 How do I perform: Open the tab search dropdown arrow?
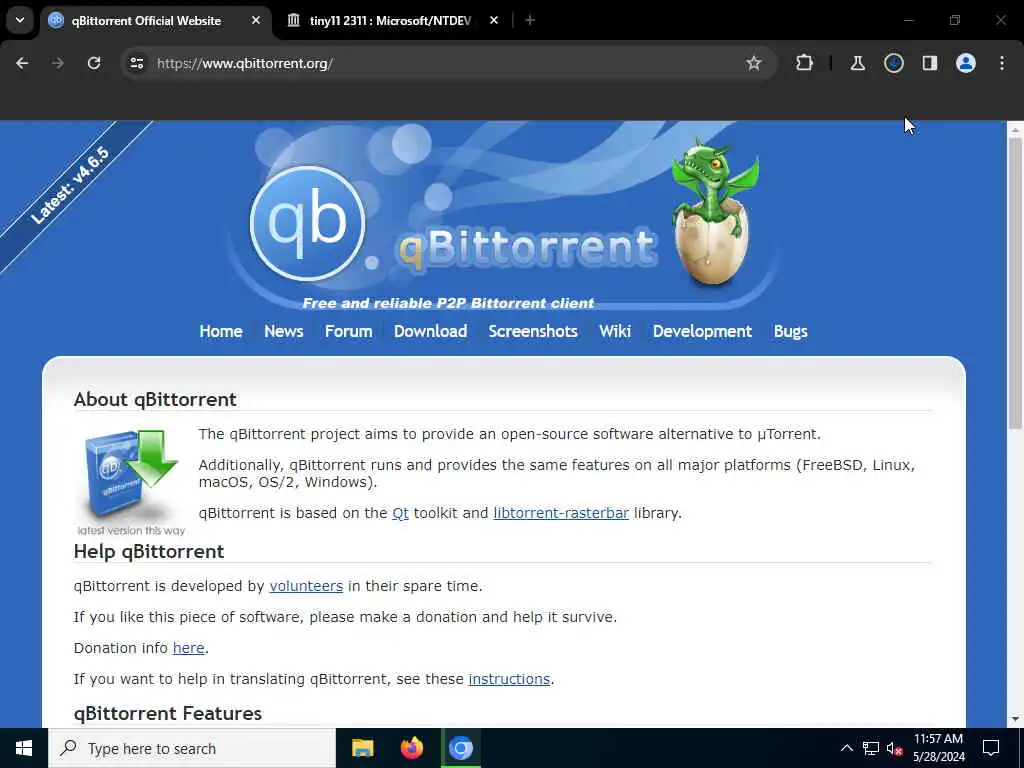click(x=20, y=20)
